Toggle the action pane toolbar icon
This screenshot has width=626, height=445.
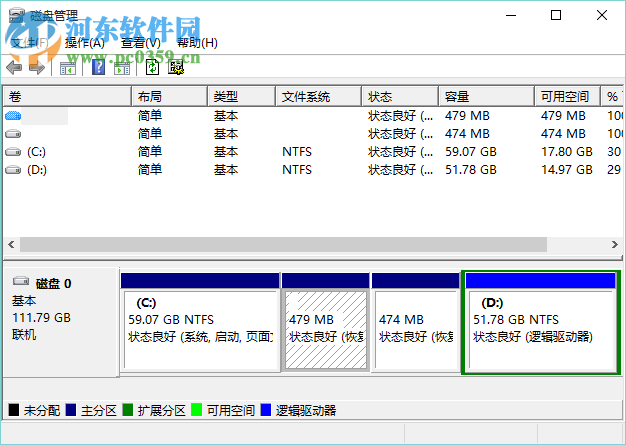[x=122, y=68]
